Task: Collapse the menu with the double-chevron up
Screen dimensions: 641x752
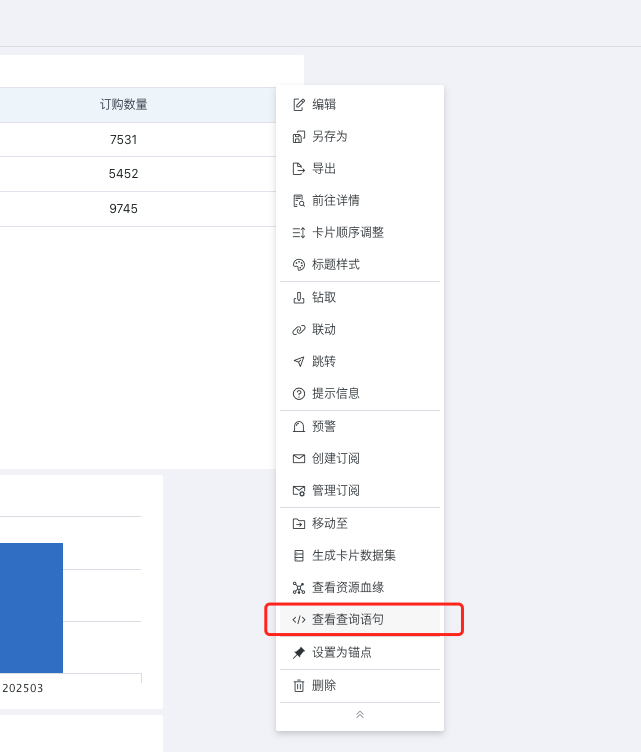Action: [x=360, y=715]
